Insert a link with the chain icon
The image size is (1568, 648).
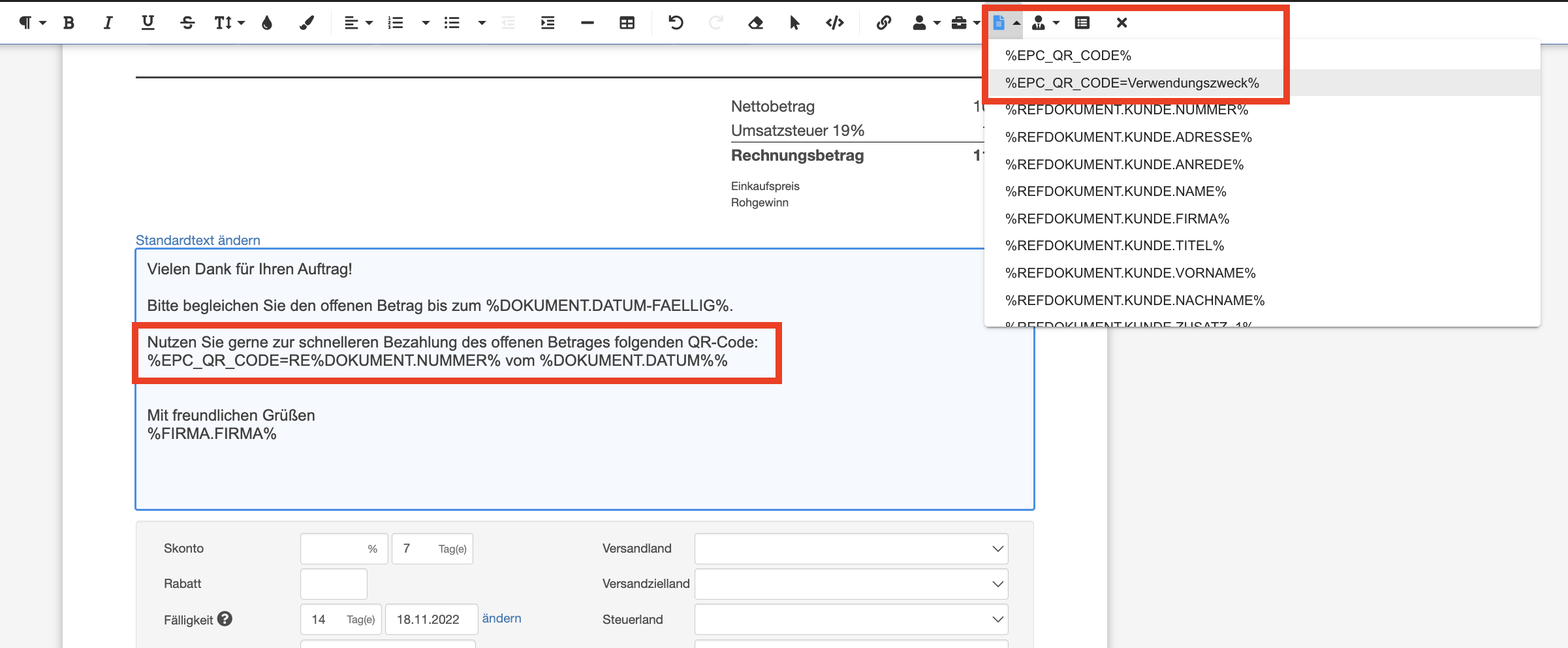(x=883, y=23)
